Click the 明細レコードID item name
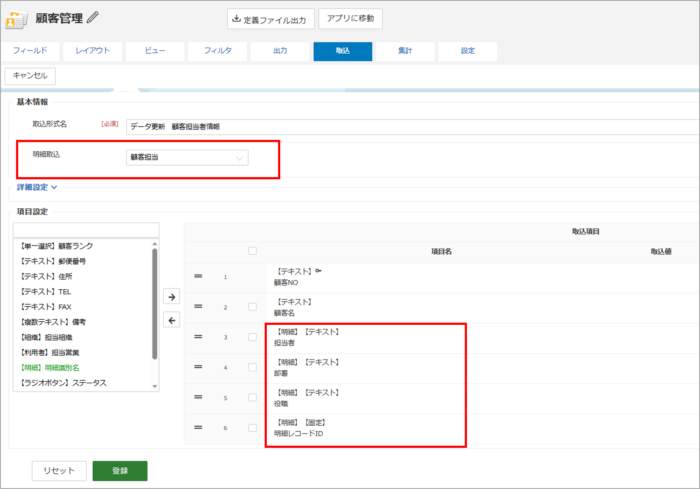The image size is (700, 489). (298, 434)
